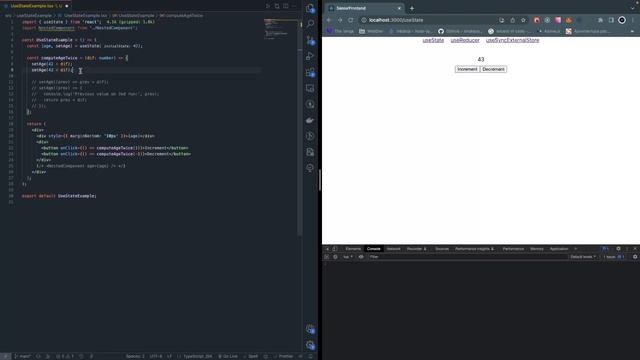The width and height of the screenshot is (640, 360).
Task: Change Spaces: 2 indentation in status bar
Action: click(135, 356)
